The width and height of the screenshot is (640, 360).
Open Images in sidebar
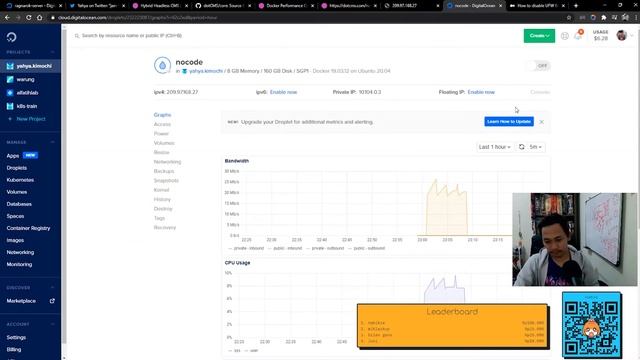(15, 240)
